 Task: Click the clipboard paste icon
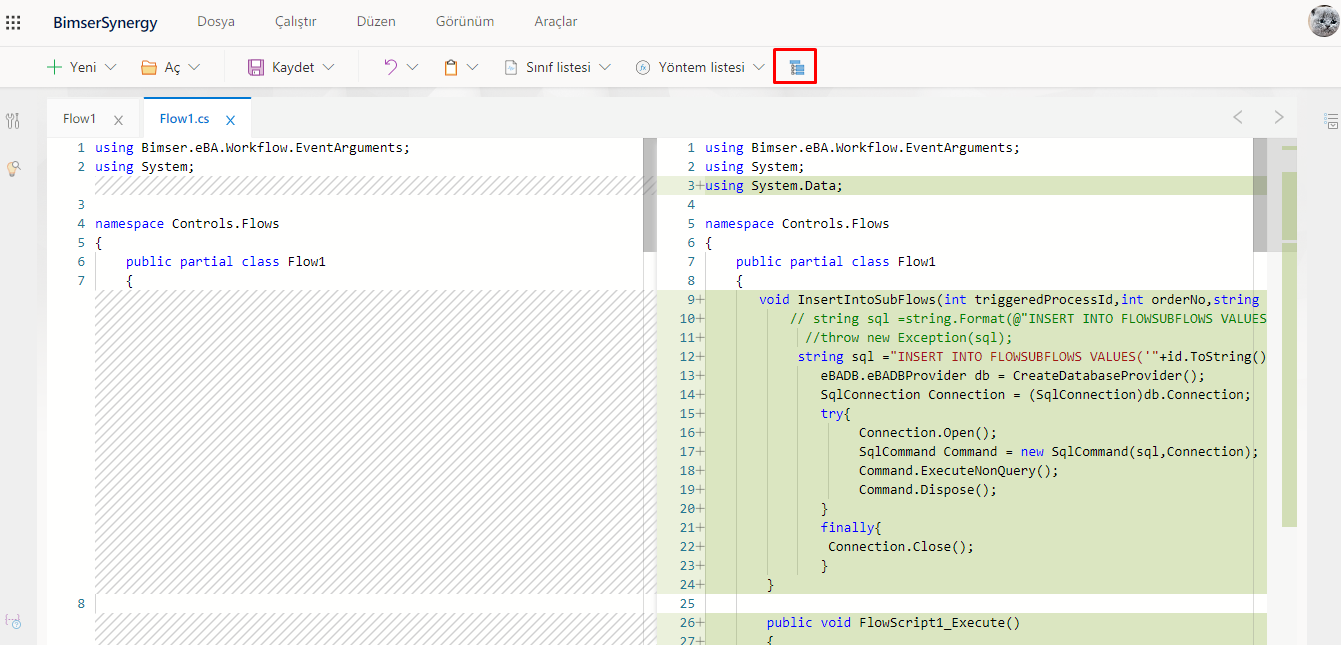click(x=451, y=67)
